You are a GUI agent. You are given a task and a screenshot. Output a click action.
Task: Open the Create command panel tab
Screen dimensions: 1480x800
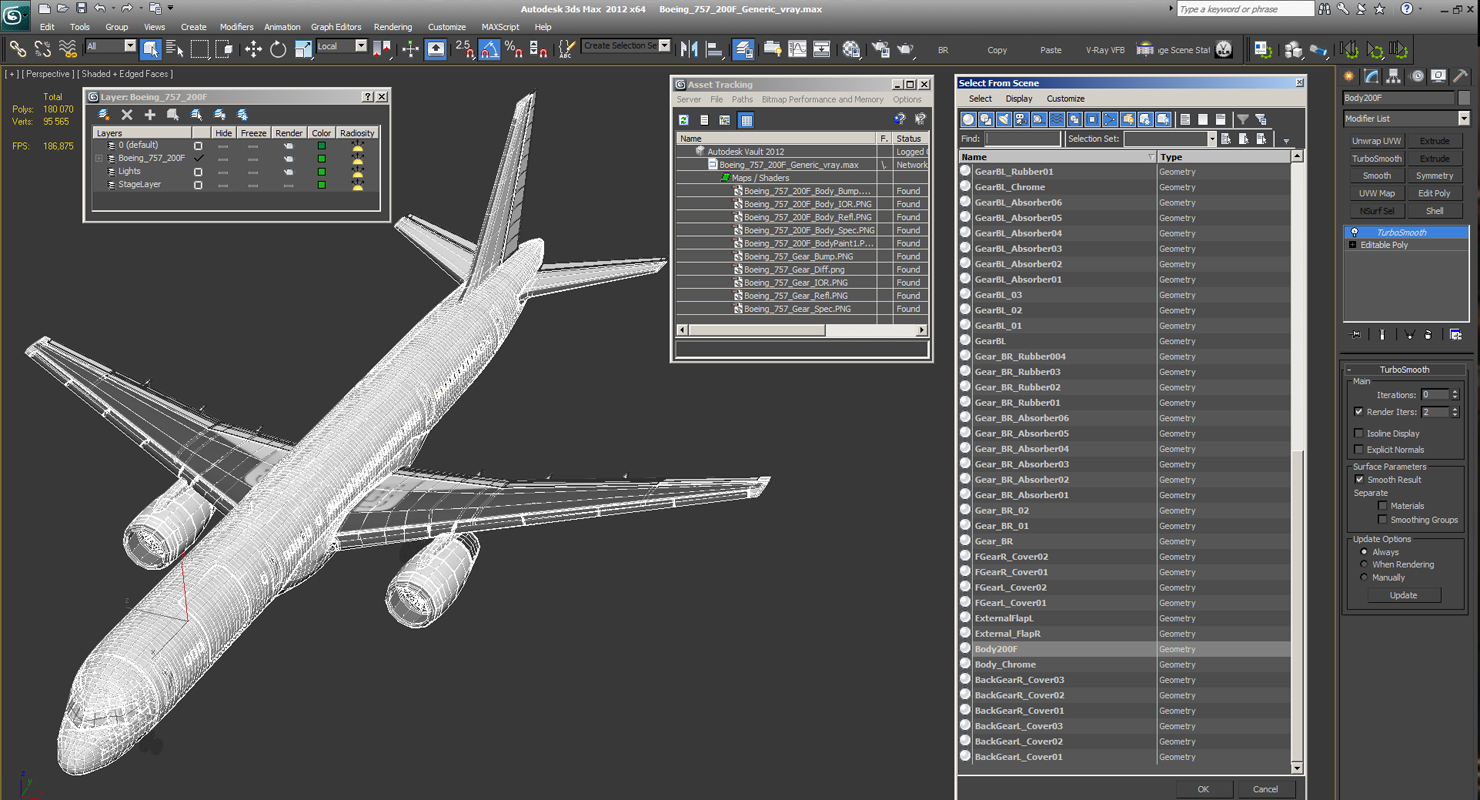click(x=1349, y=76)
